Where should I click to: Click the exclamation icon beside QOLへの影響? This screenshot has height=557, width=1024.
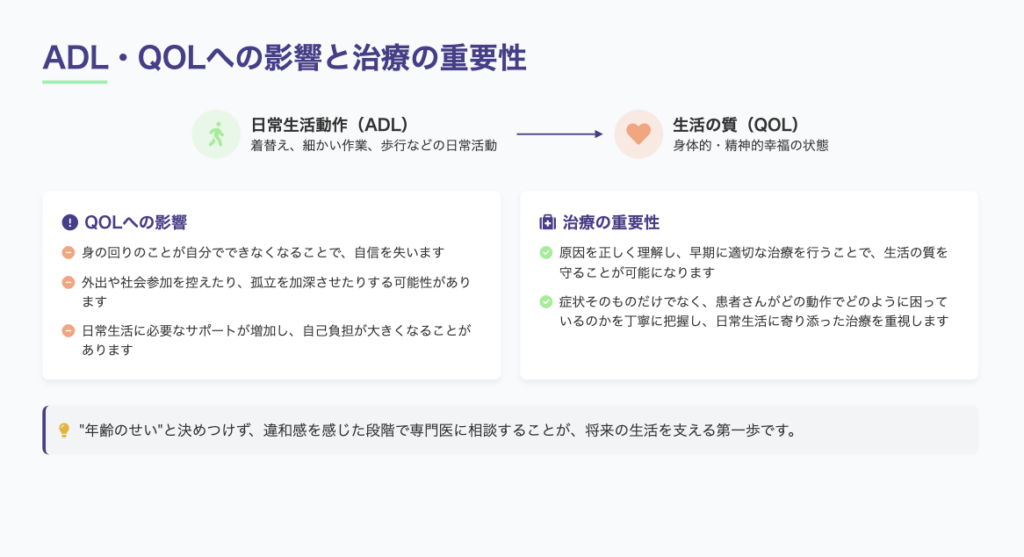(x=69, y=222)
